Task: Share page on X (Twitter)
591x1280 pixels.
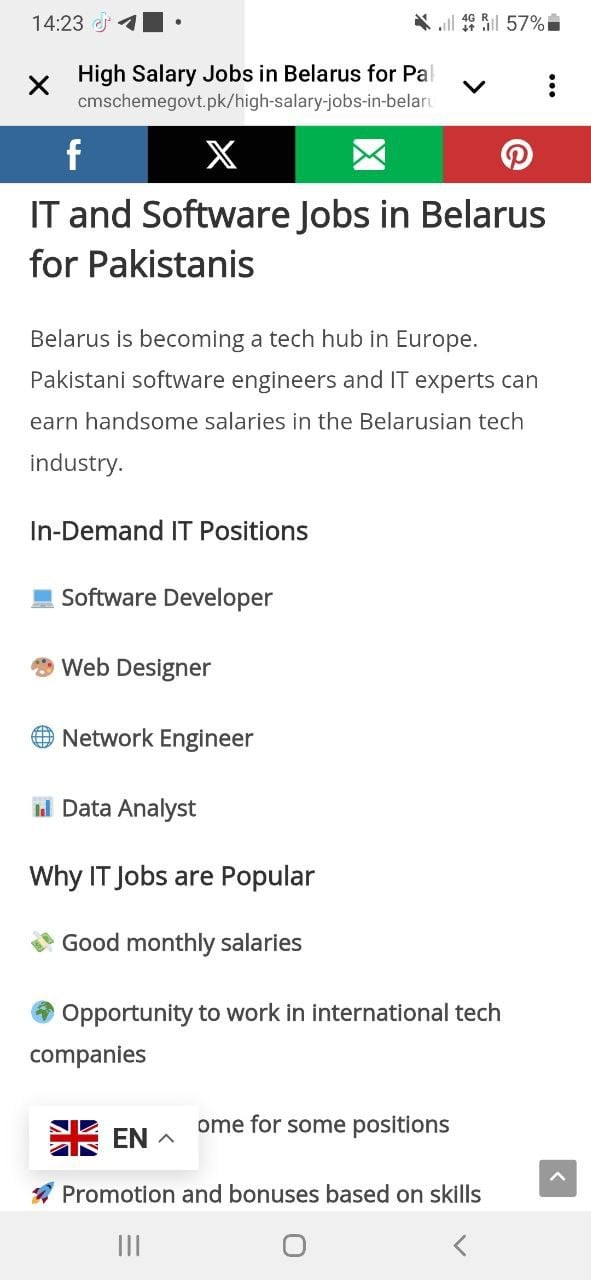Action: tap(221, 154)
